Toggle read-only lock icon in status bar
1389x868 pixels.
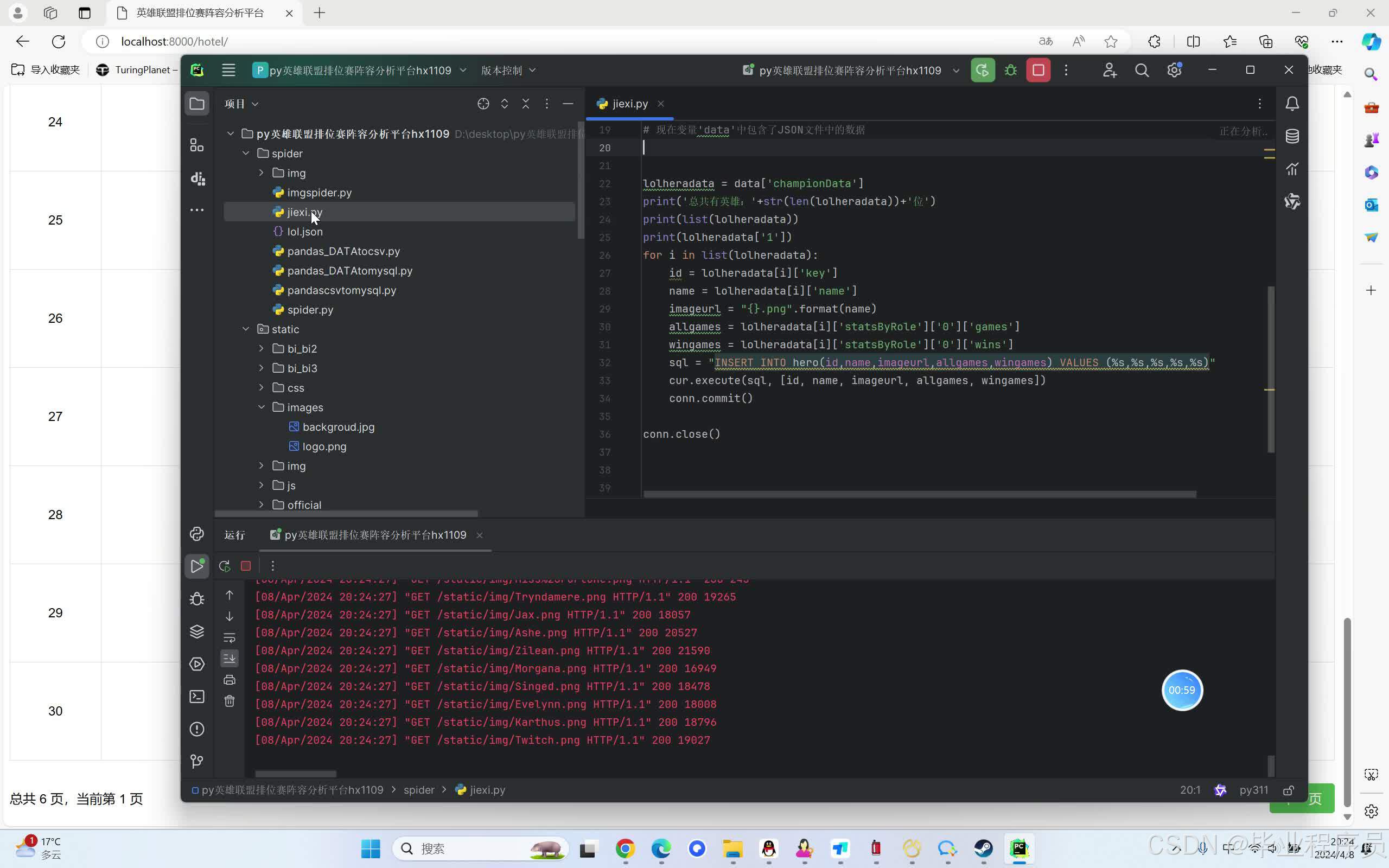tap(1289, 790)
